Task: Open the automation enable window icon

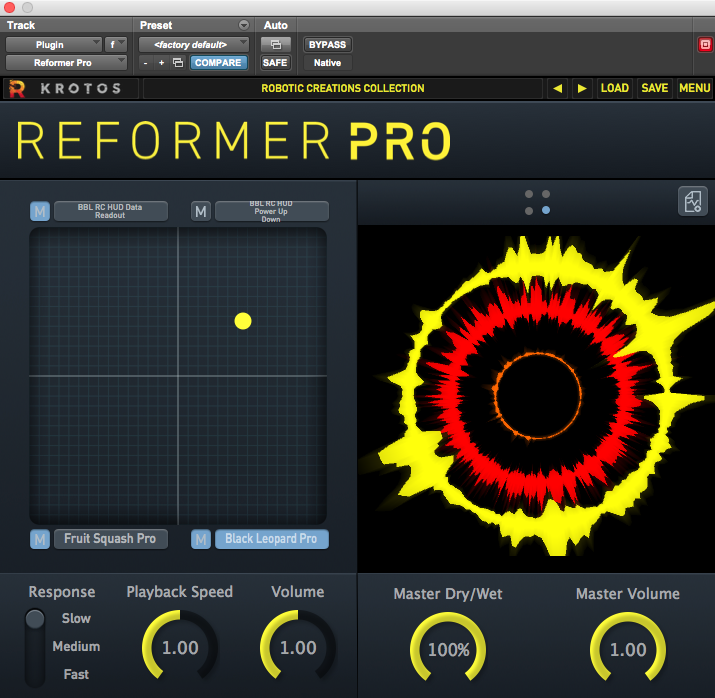Action: (276, 45)
